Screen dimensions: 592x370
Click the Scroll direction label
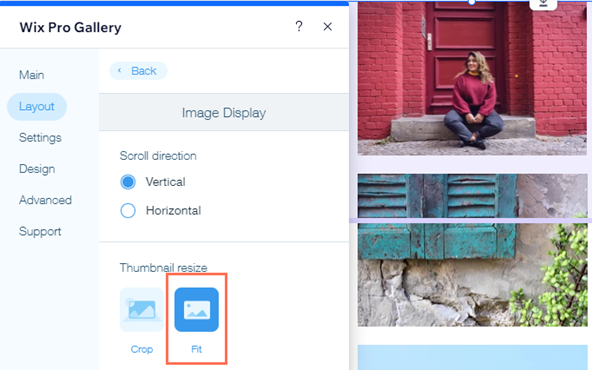(158, 156)
